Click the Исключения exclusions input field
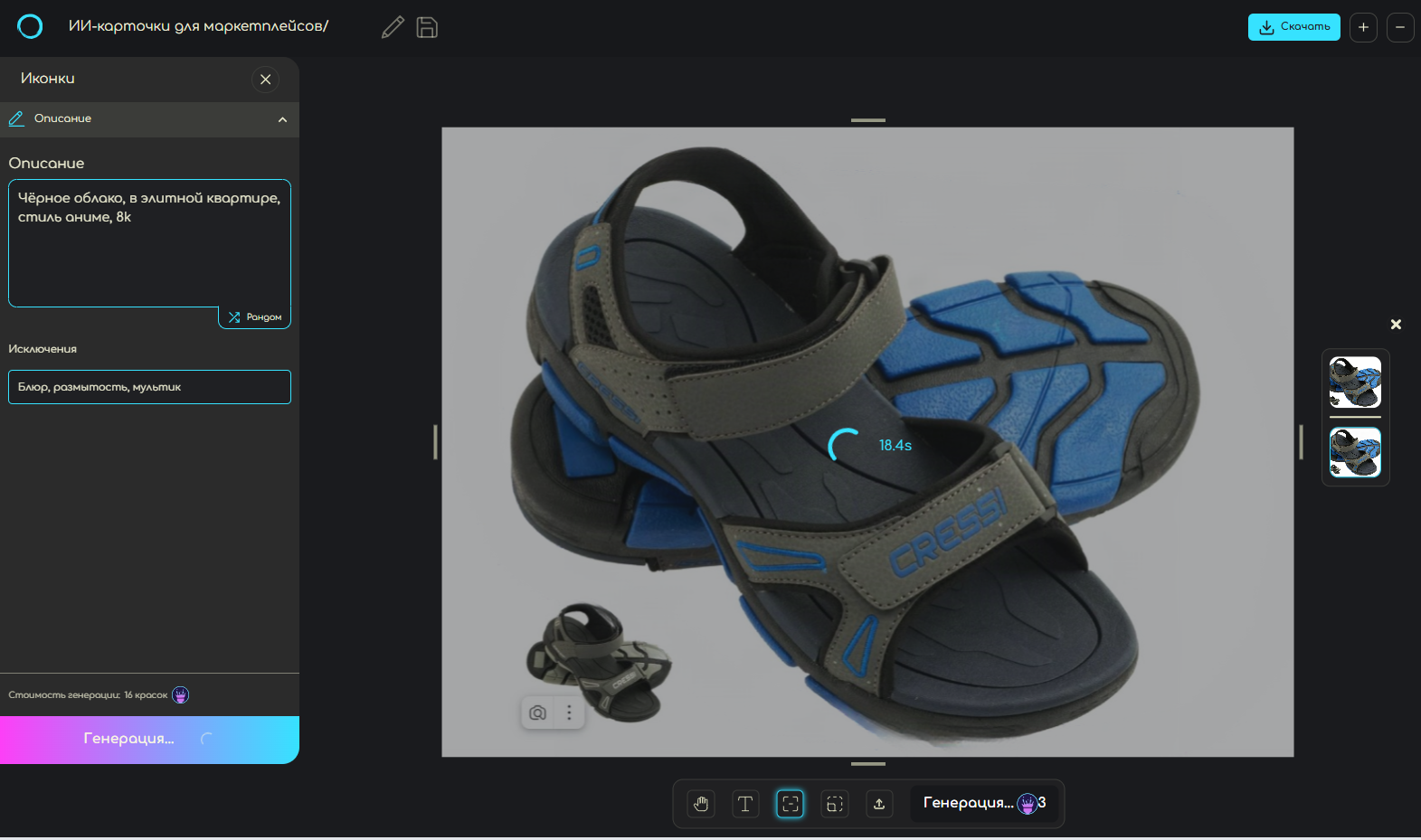 point(149,387)
